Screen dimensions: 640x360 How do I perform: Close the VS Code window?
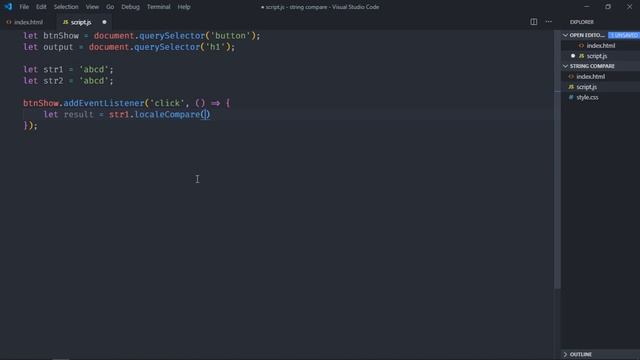click(629, 7)
